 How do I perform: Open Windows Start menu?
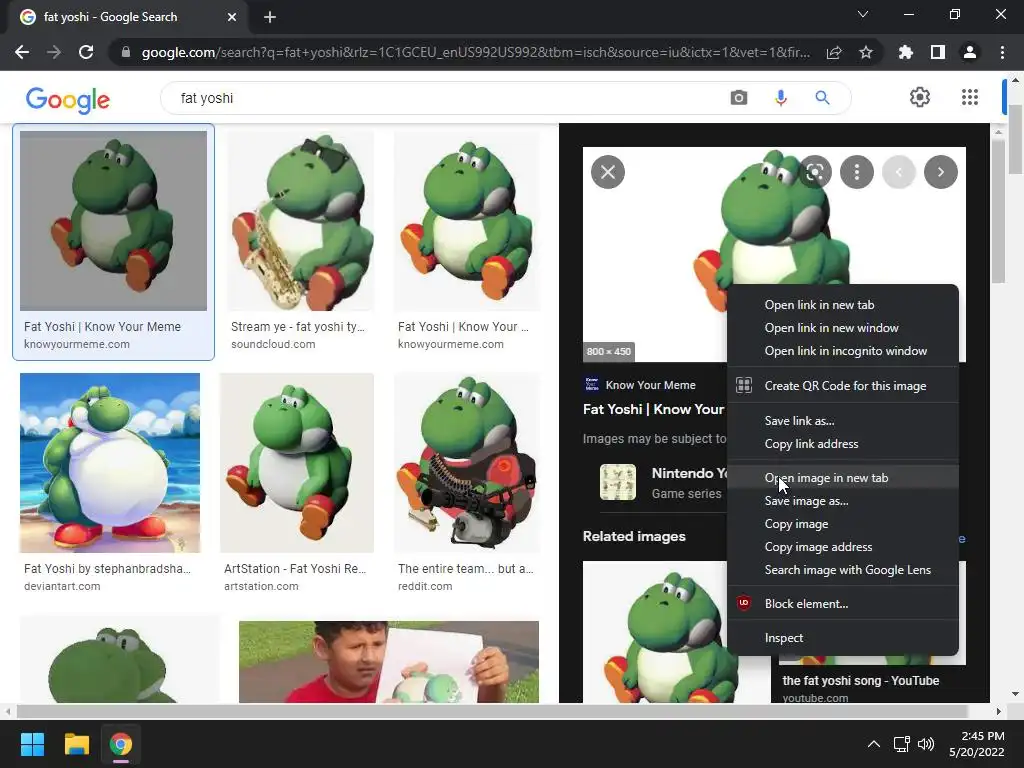click(32, 744)
